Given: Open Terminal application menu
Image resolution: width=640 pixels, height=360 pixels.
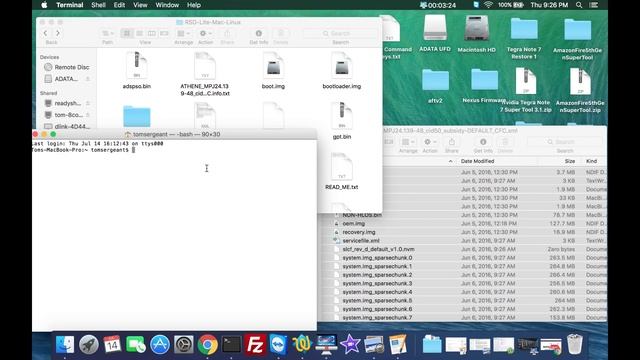Looking at the screenshot, I should [x=70, y=5].
